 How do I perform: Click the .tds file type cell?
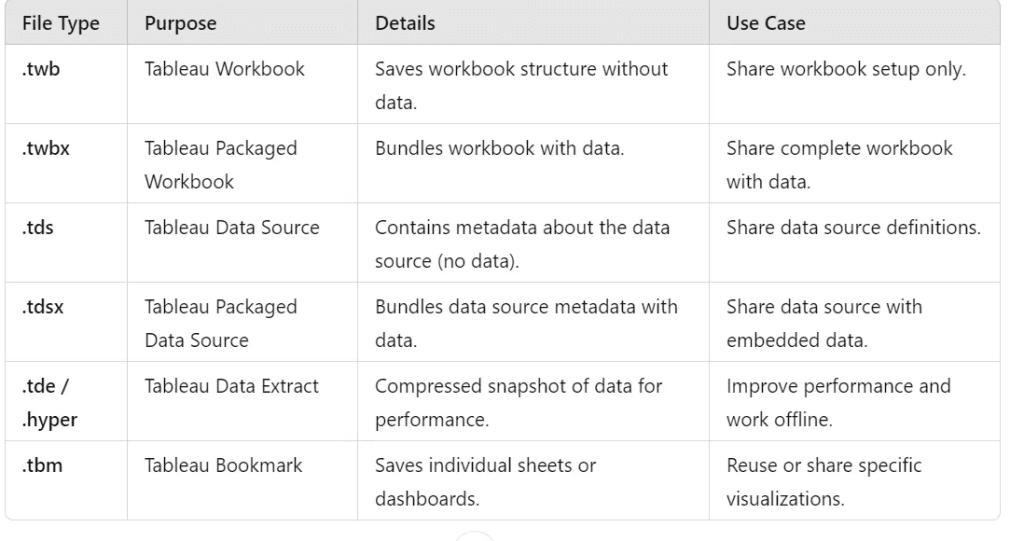coord(35,227)
